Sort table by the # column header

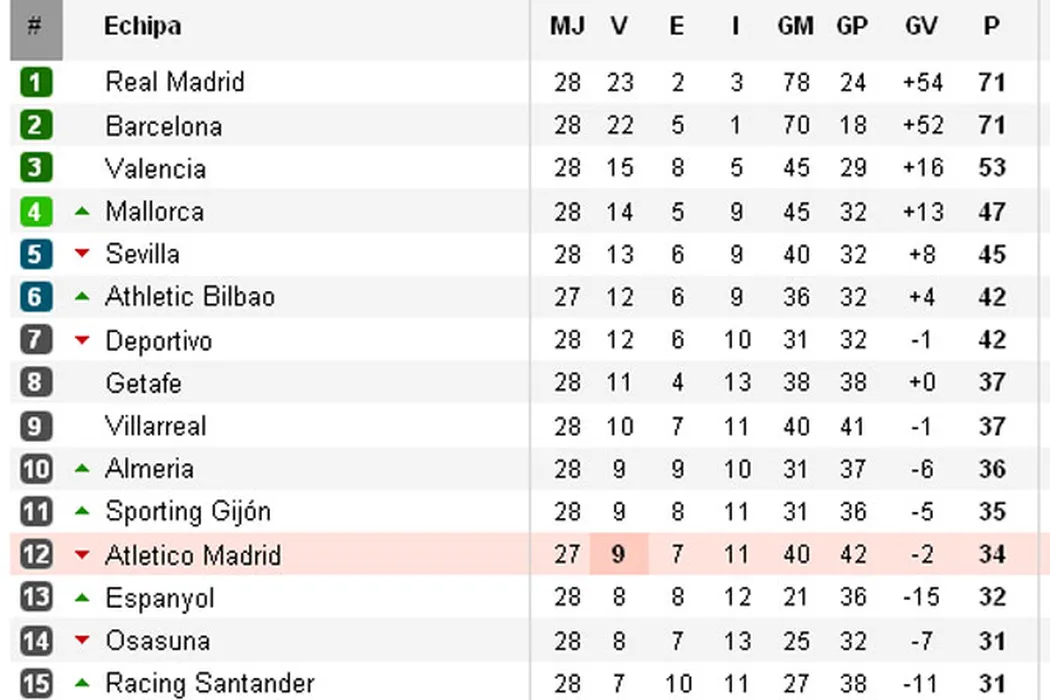(x=35, y=26)
